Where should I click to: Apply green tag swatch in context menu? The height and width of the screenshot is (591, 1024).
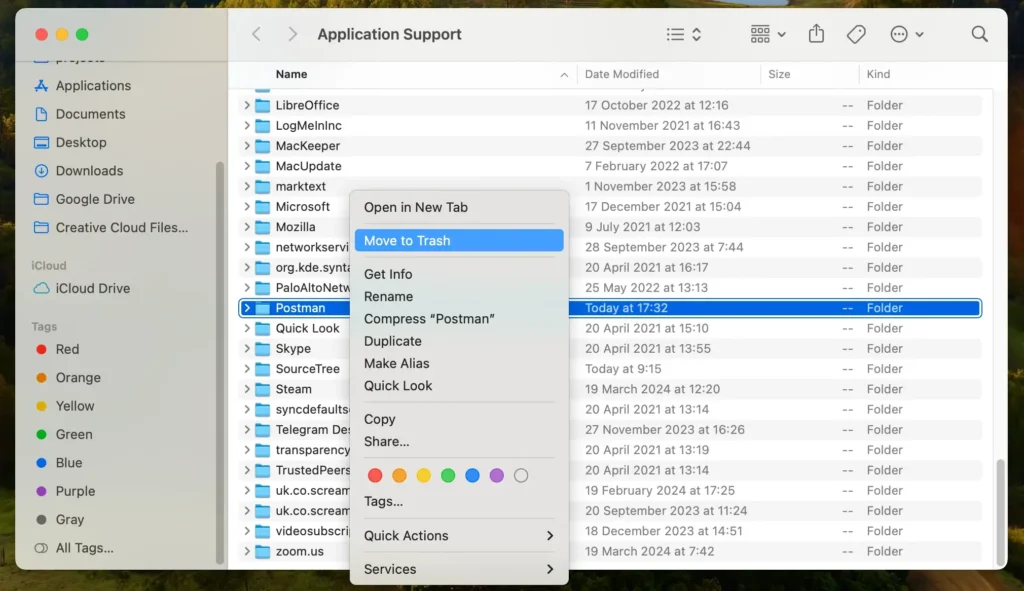[448, 475]
